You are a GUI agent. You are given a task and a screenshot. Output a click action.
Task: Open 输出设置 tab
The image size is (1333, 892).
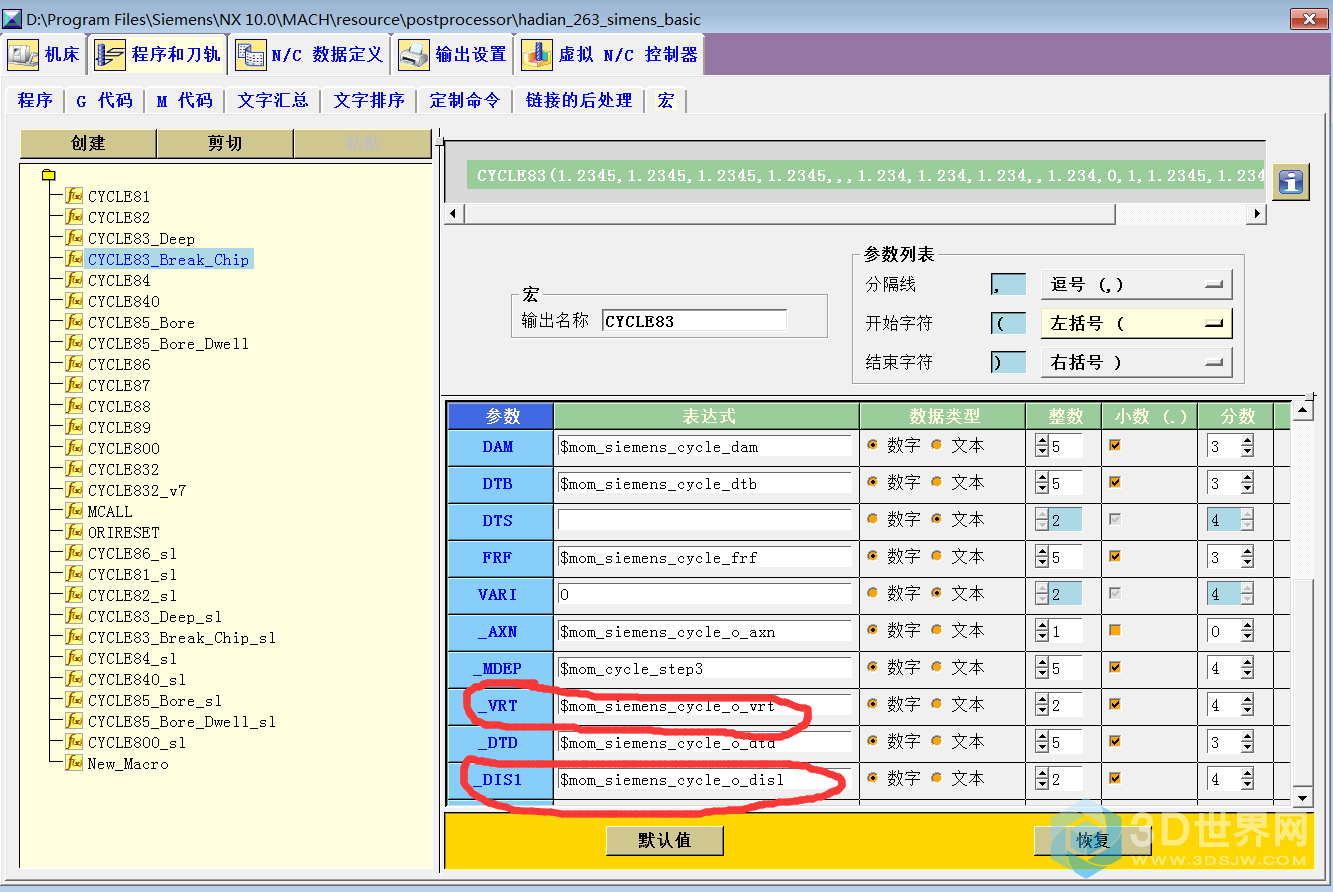pos(453,55)
